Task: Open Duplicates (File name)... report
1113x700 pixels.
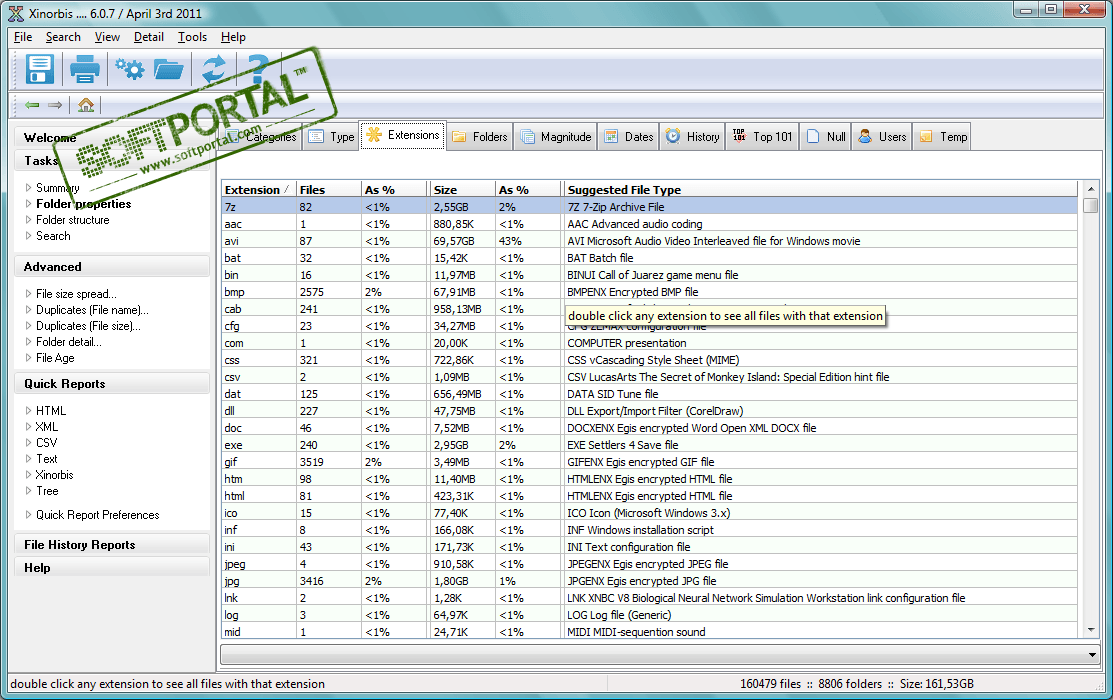Action: point(92,310)
